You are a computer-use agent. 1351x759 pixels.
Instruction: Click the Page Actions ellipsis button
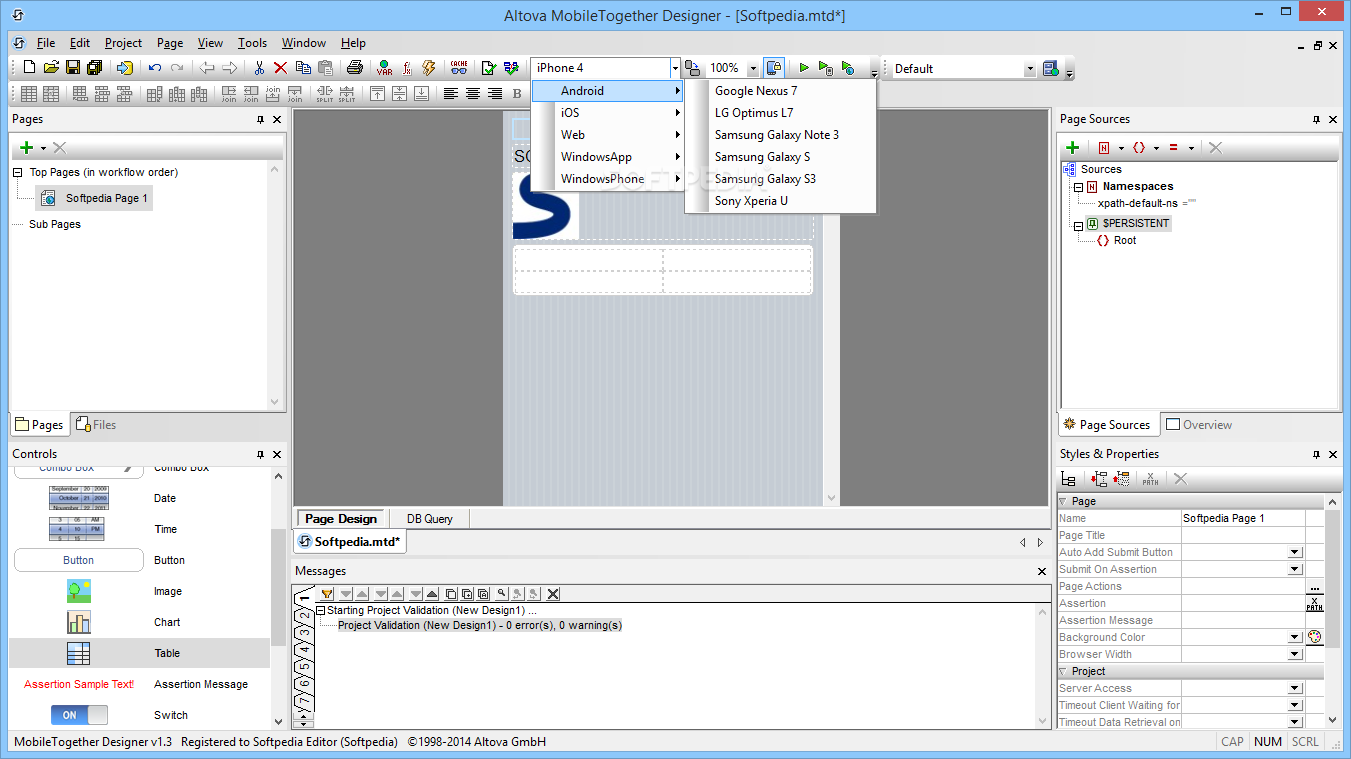(x=1315, y=587)
